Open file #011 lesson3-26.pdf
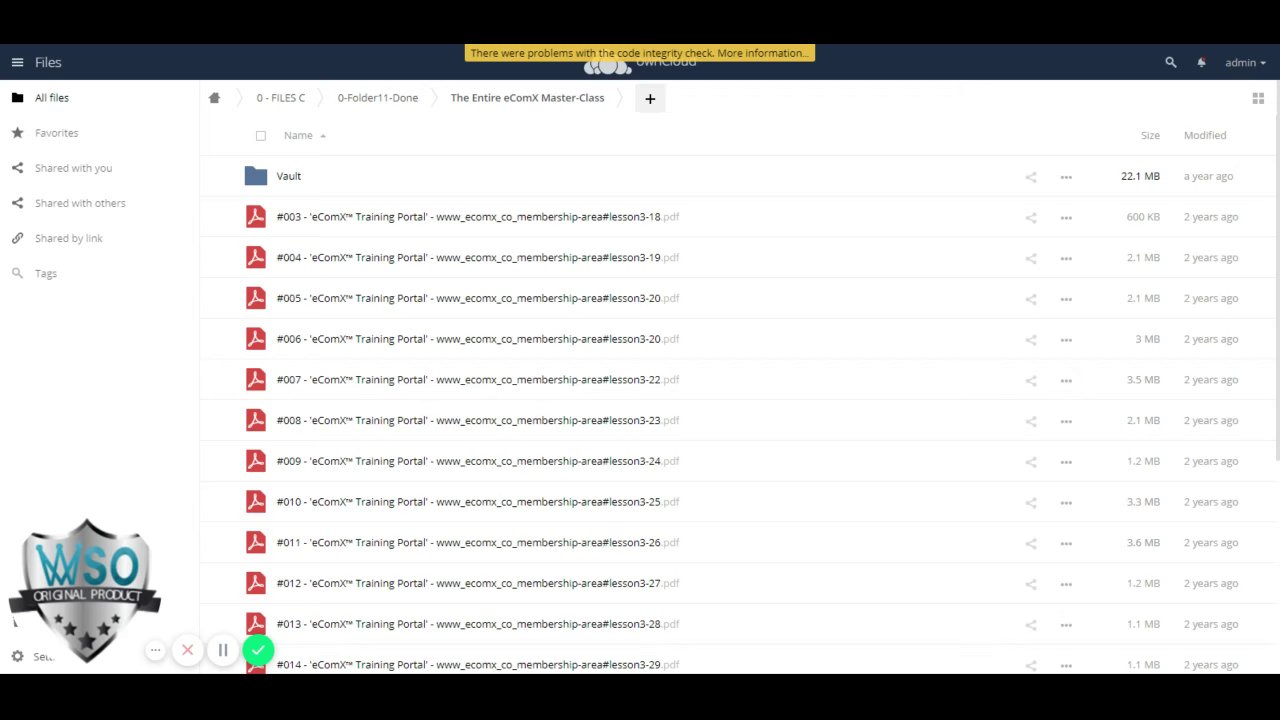Image resolution: width=1280 pixels, height=720 pixels. [x=478, y=543]
